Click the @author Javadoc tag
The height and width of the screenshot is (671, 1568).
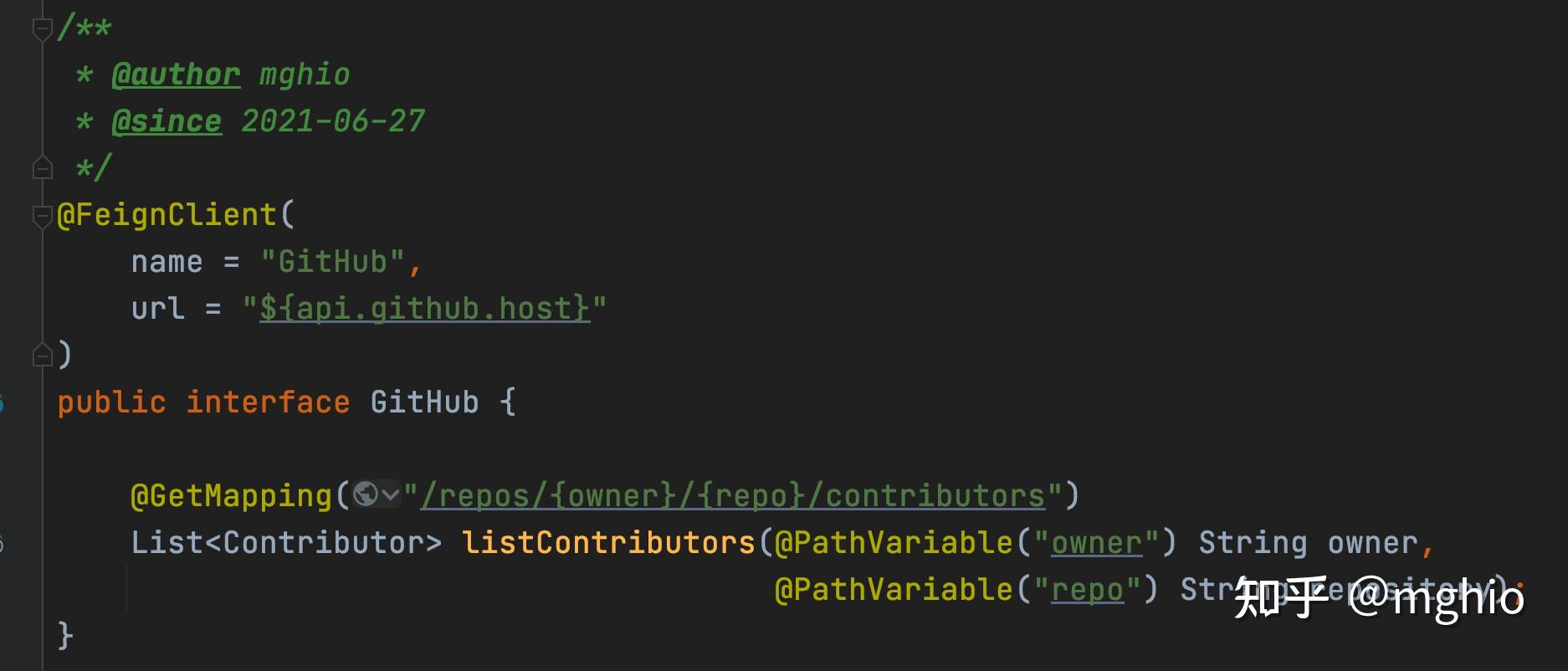click(176, 74)
